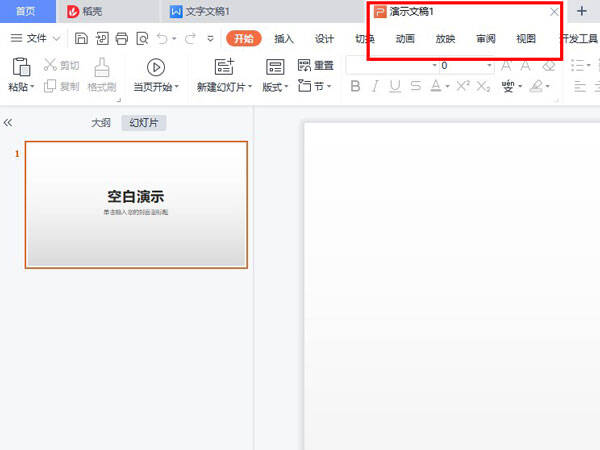
Task: Switch to the 动画 tab
Action: click(405, 39)
